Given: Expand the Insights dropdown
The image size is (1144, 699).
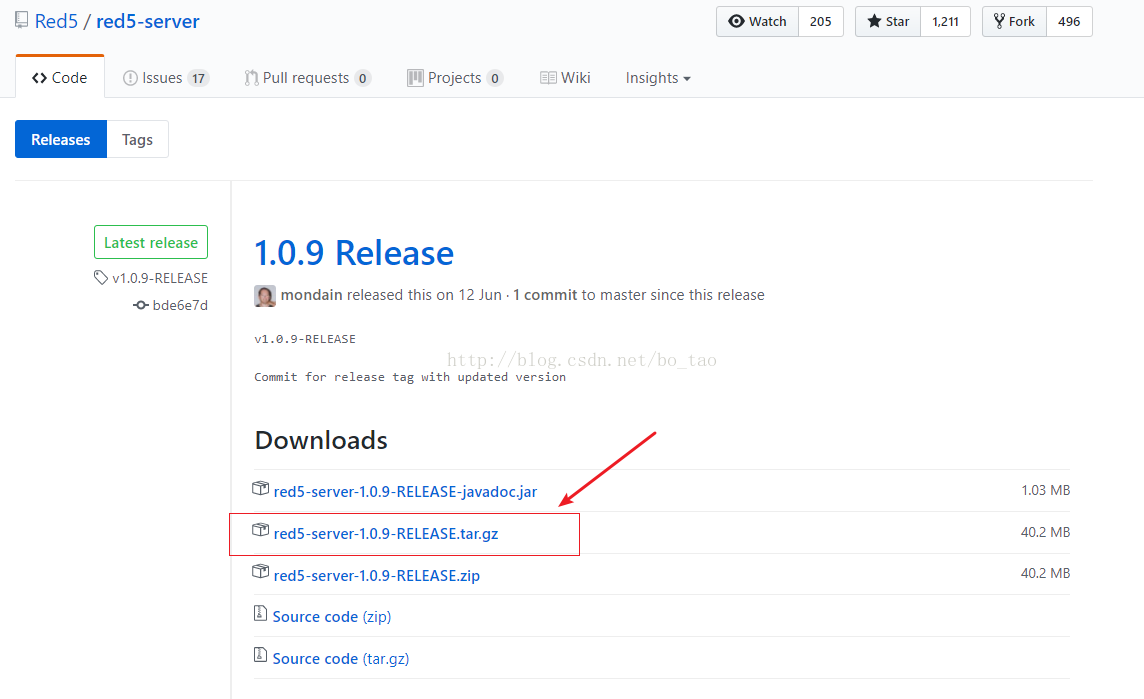Looking at the screenshot, I should click(657, 77).
